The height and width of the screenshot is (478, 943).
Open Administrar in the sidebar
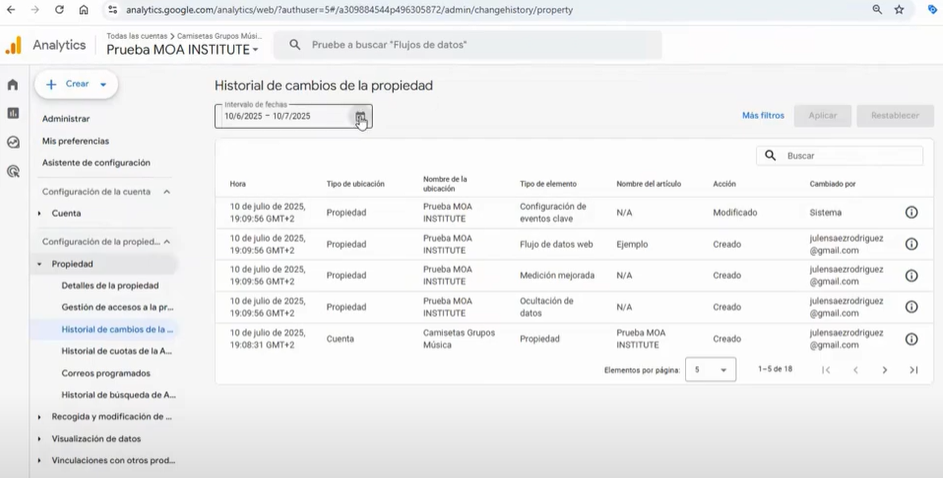[x=66, y=119]
